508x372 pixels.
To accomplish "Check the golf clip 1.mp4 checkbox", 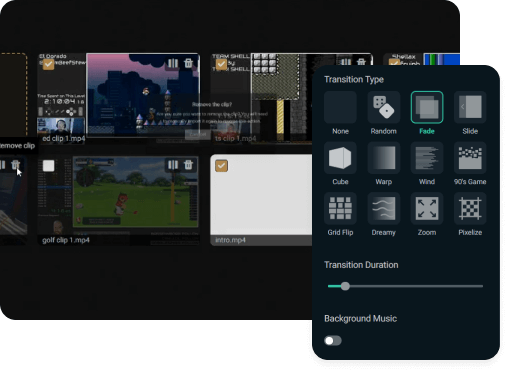I will 48,166.
